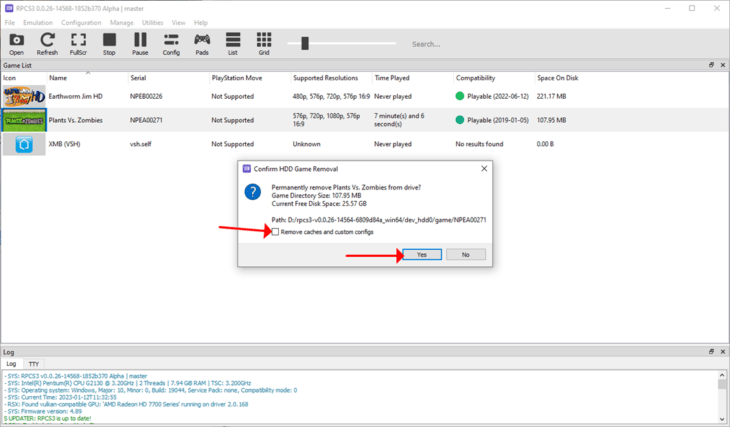Sort by Name column header
Screen dimensions: 730x427
point(58,78)
